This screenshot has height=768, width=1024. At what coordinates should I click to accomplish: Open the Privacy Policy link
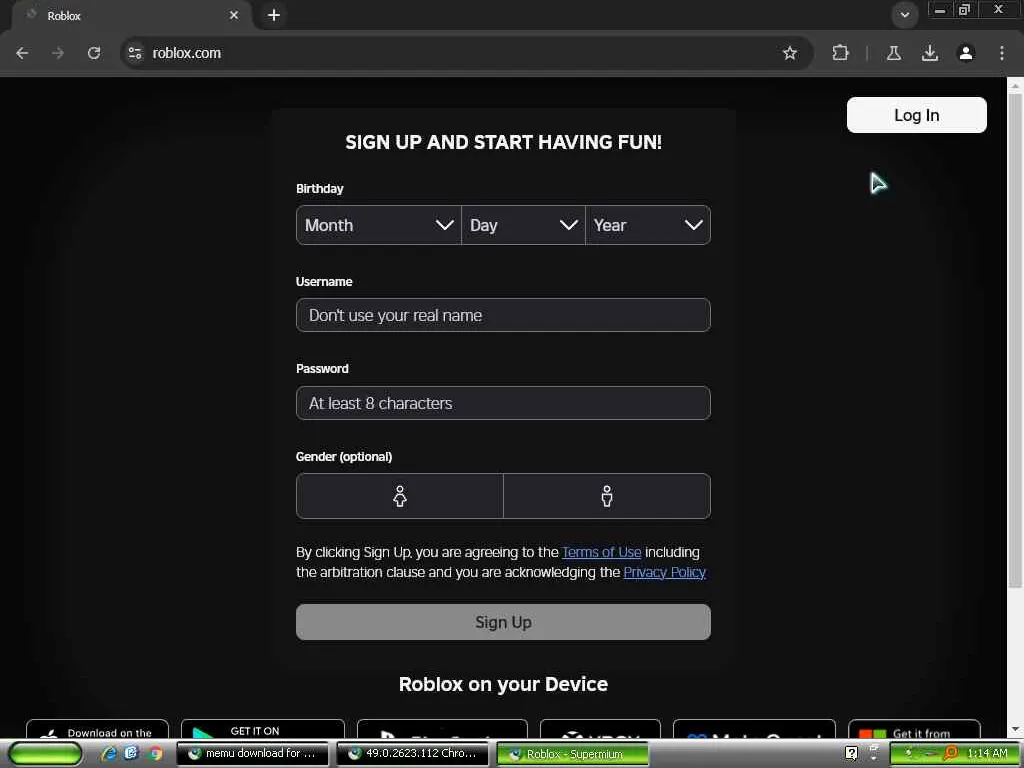664,573
